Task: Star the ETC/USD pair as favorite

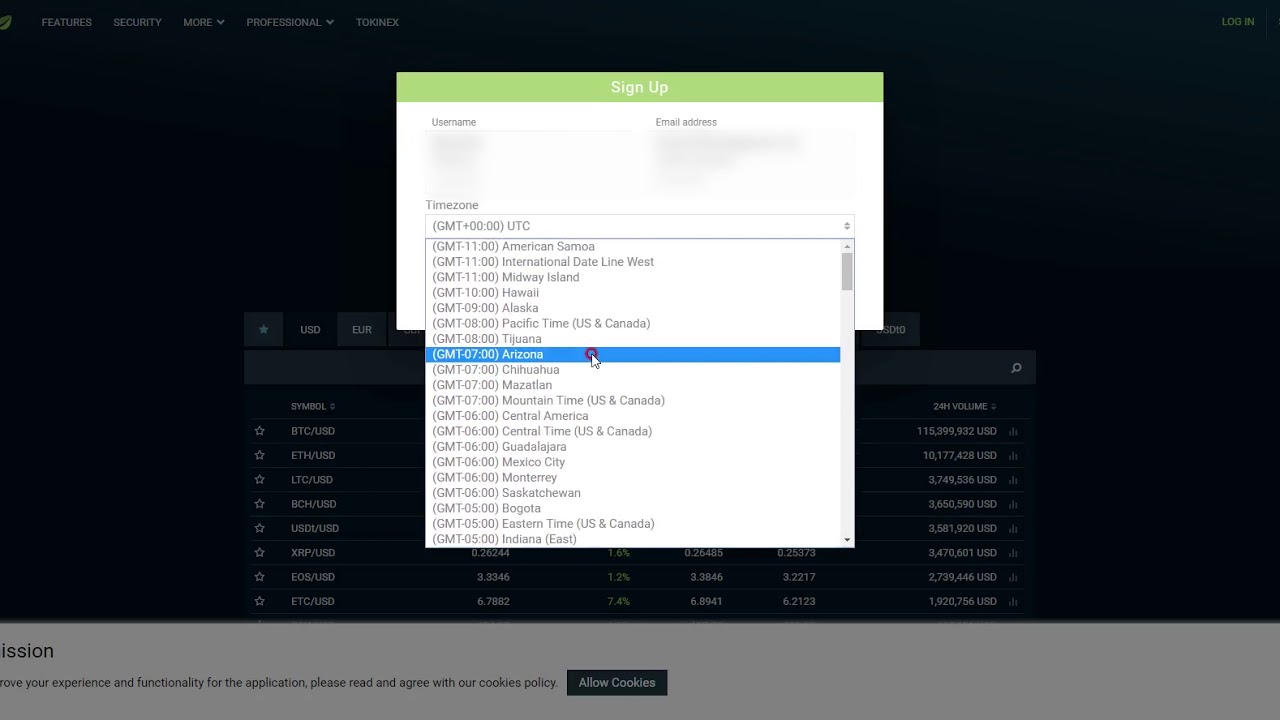Action: [x=260, y=601]
